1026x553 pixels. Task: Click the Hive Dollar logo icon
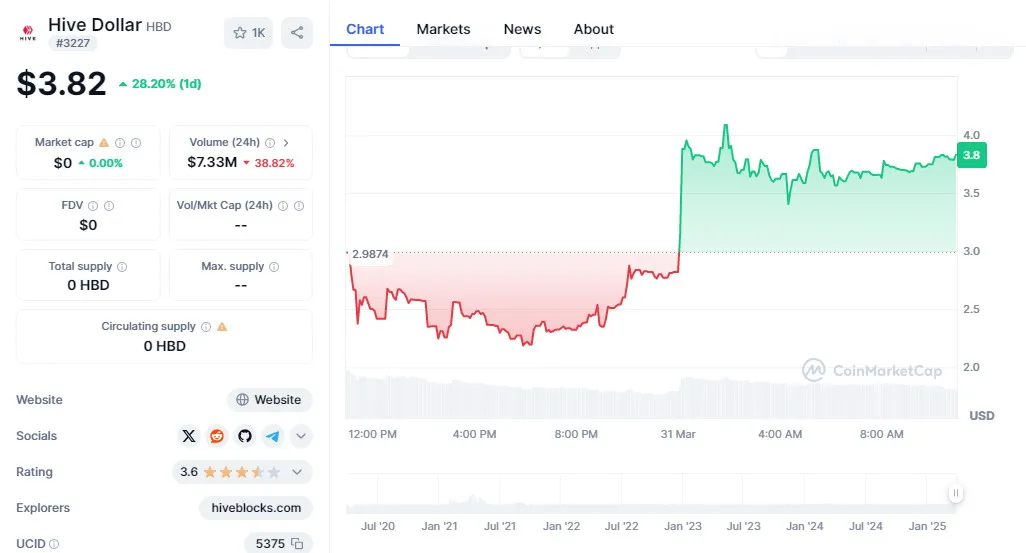[x=27, y=33]
